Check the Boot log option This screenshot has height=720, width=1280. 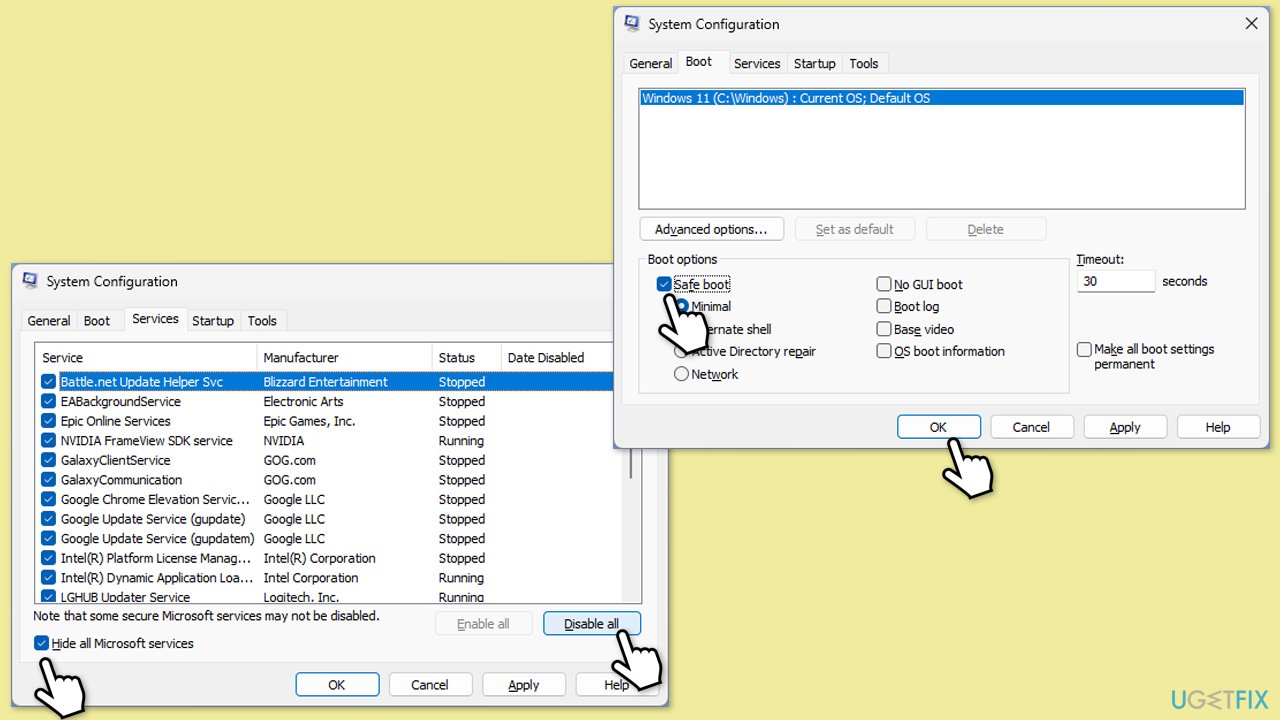point(884,307)
